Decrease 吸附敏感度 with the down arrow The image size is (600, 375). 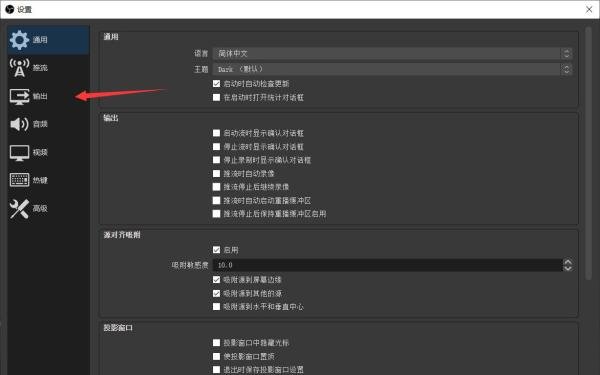coord(568,268)
